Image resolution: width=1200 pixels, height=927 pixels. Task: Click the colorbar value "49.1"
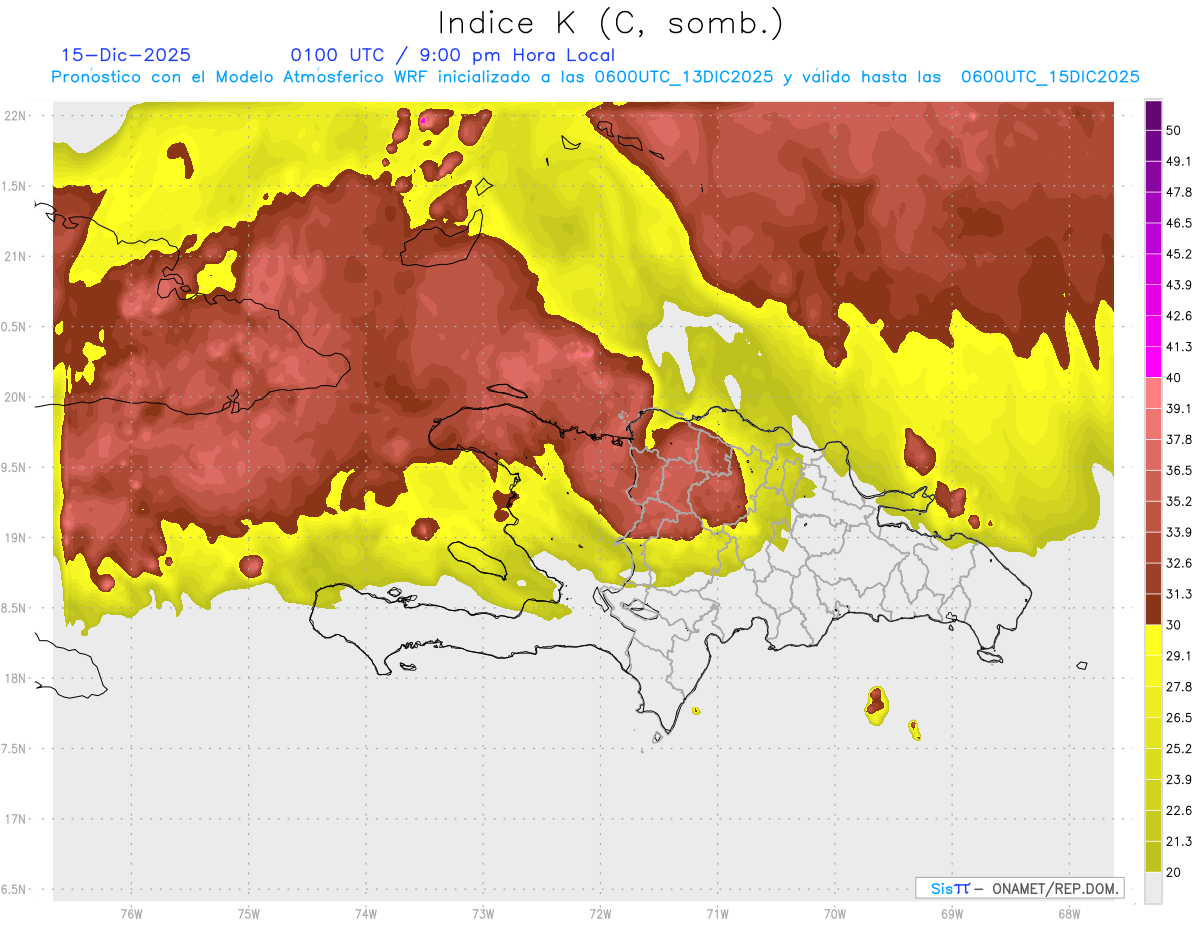pos(1179,161)
